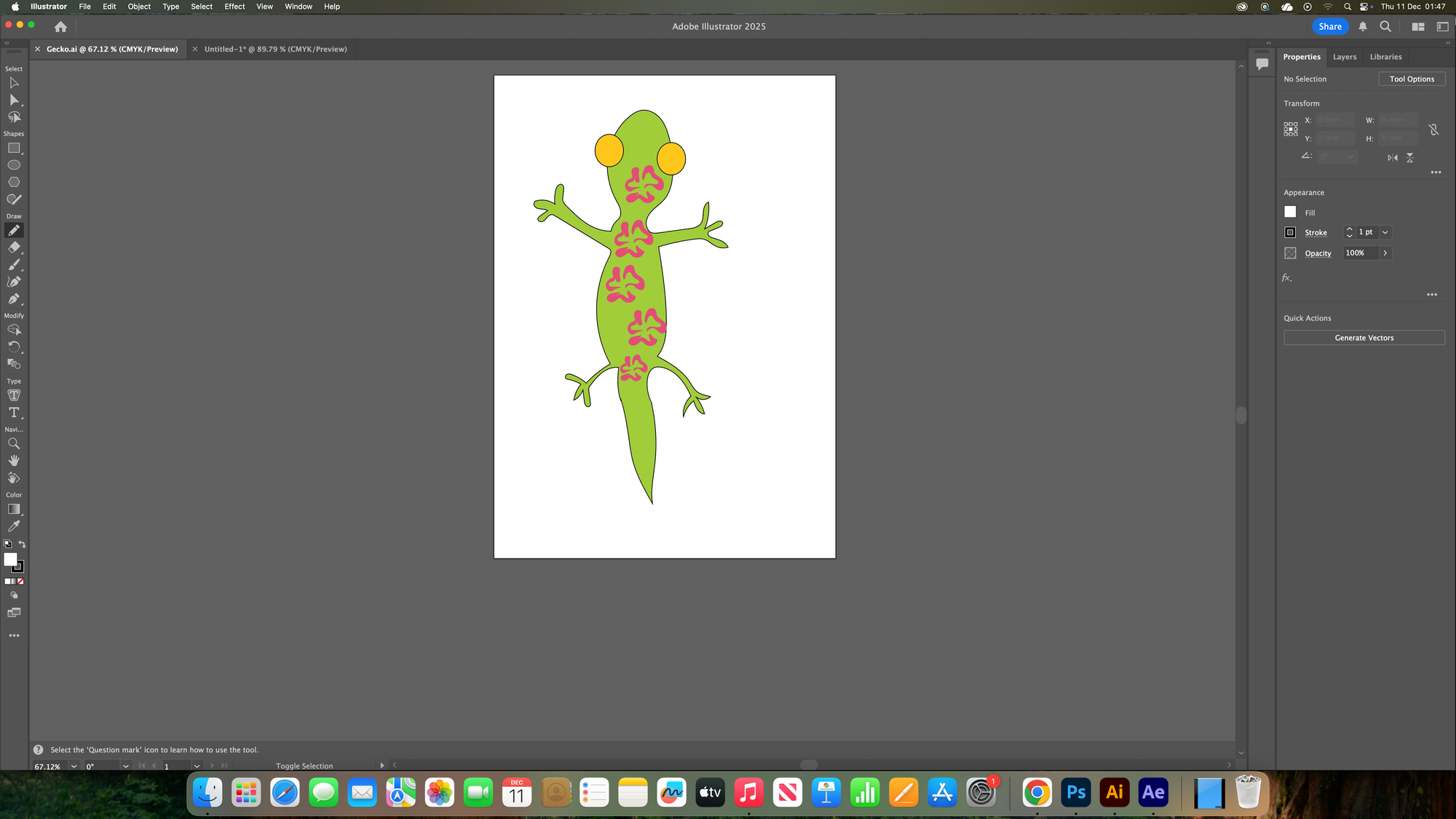1456x819 pixels.
Task: Click the Flip Horizontally icon
Action: coord(1392,157)
